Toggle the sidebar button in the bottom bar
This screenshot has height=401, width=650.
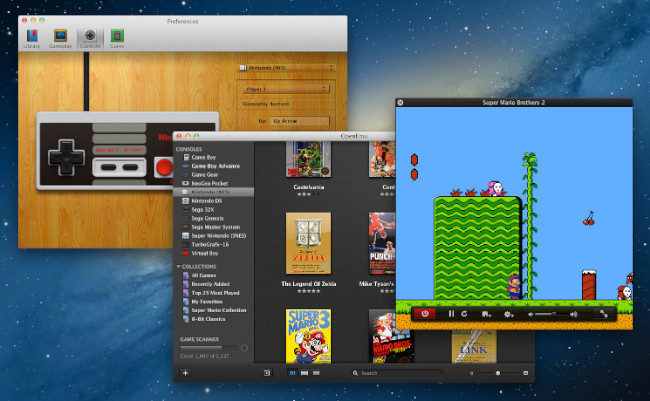pos(267,373)
